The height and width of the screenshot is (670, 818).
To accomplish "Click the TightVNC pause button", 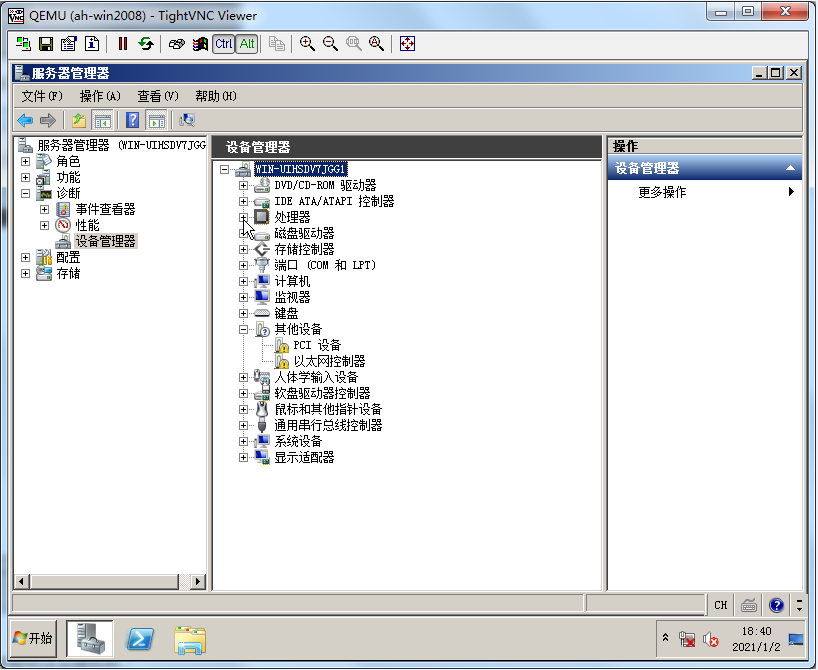I will pos(123,43).
